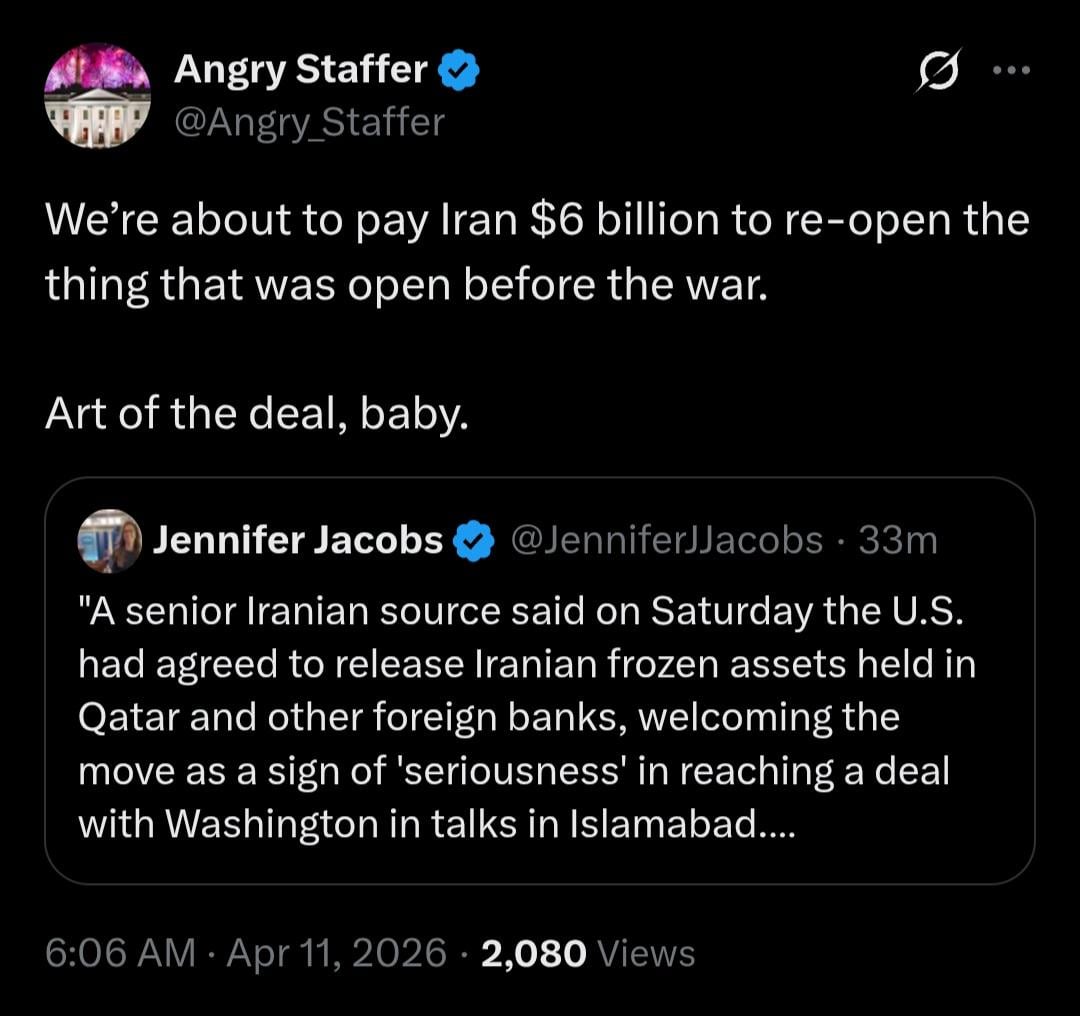The image size is (1080, 1016).
Task: Click Angry Staffer's blue verified badge
Action: pos(459,71)
